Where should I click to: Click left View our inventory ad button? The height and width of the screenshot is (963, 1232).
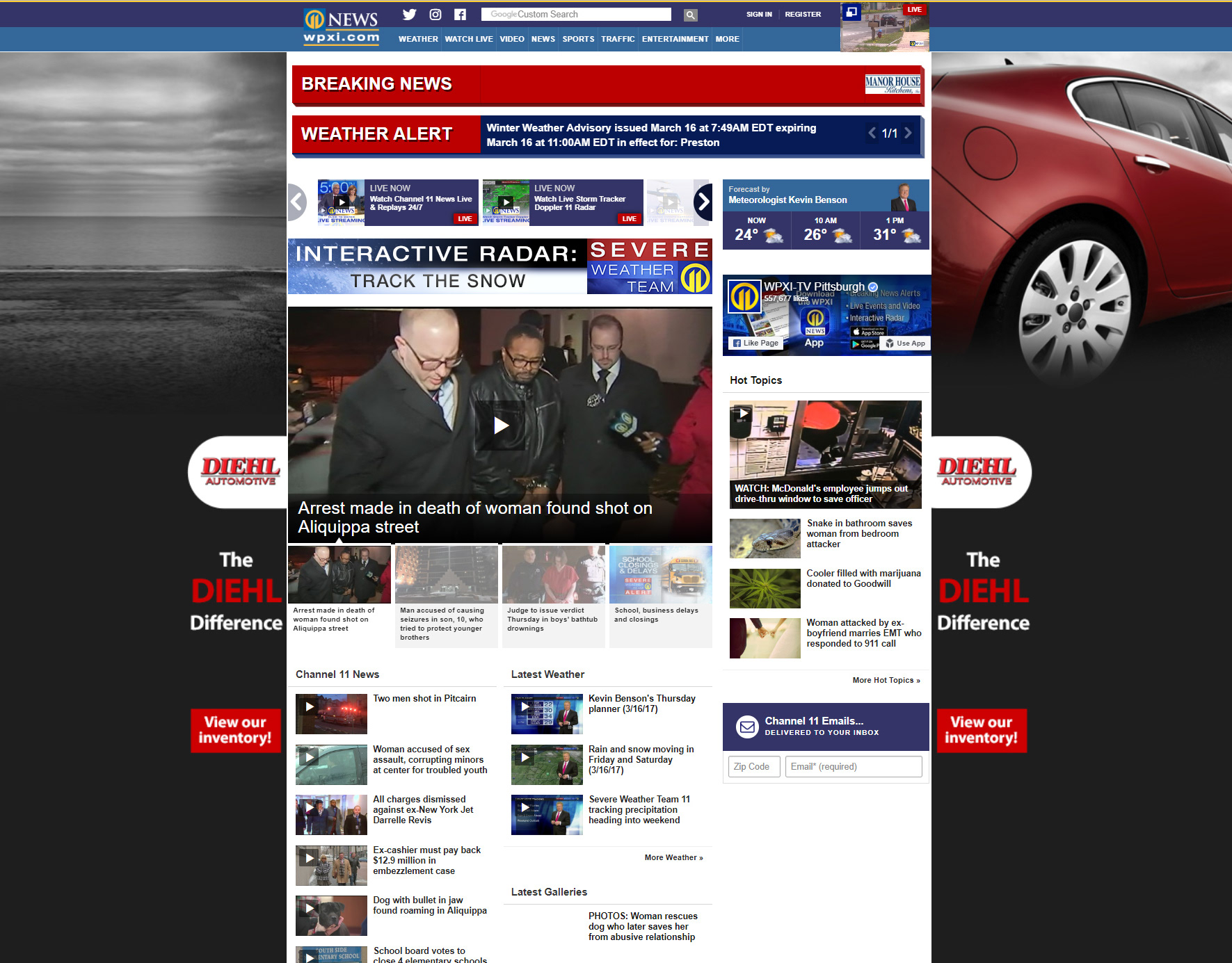click(235, 730)
